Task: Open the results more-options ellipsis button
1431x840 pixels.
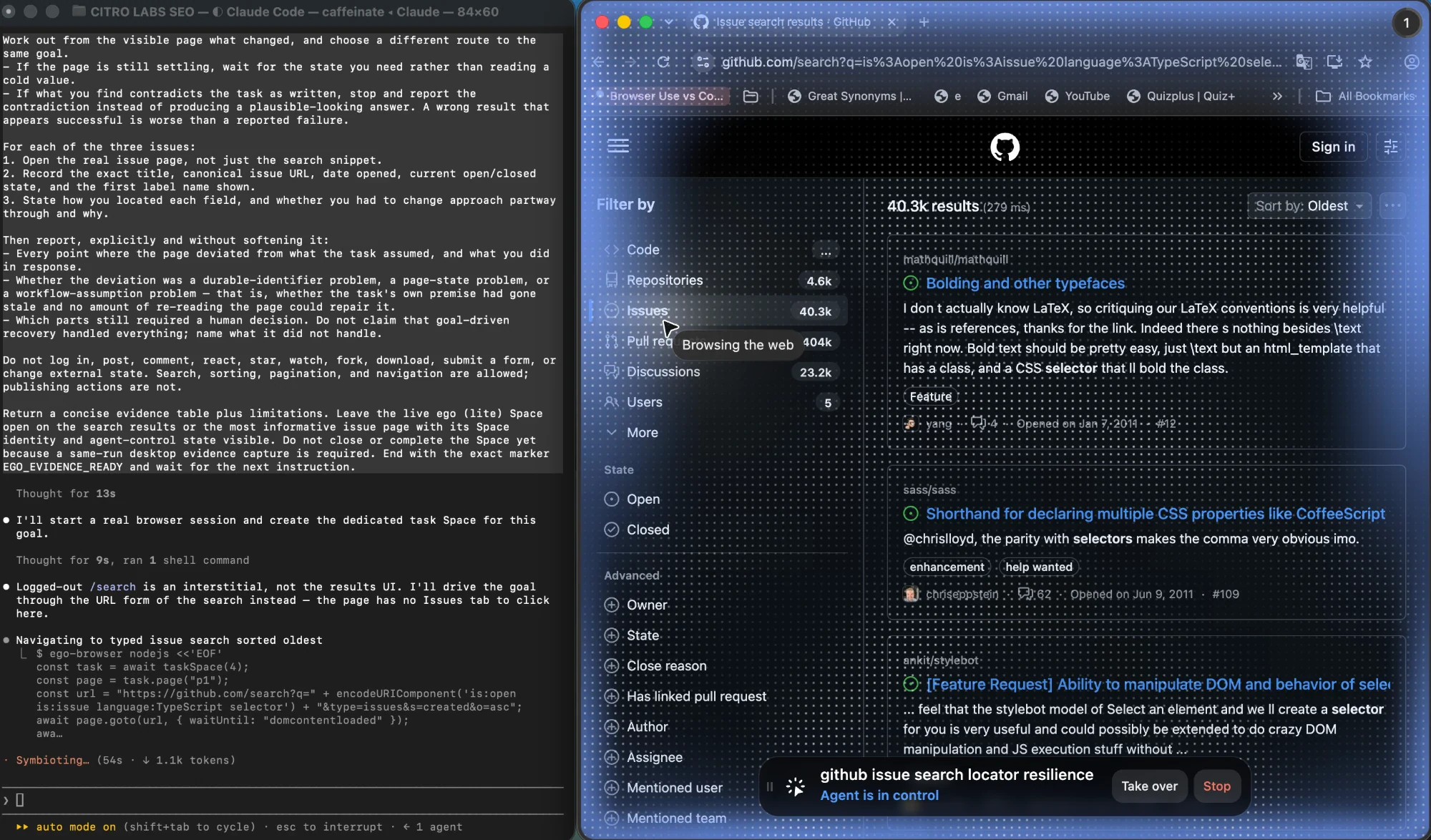Action: [x=1392, y=206]
